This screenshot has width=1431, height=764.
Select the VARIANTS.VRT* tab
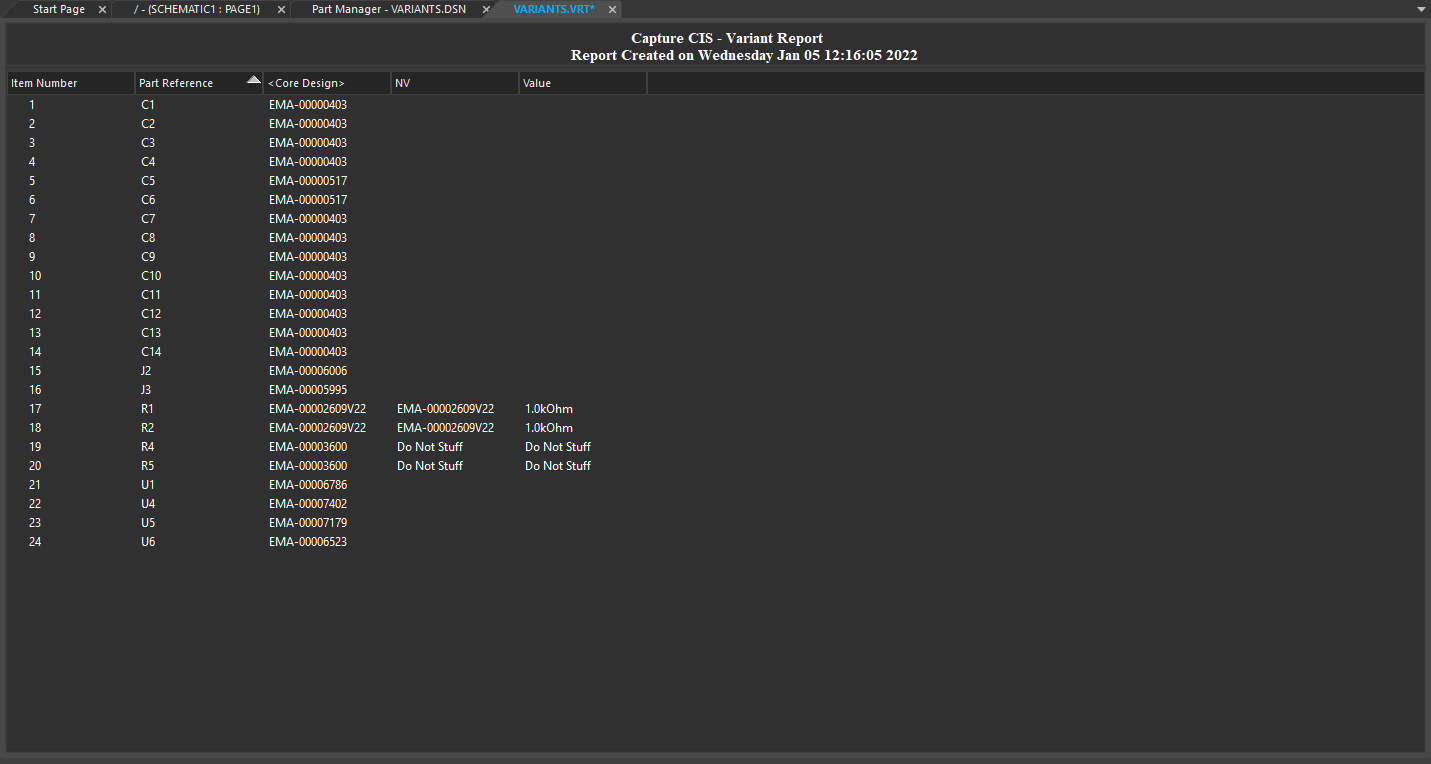(554, 9)
